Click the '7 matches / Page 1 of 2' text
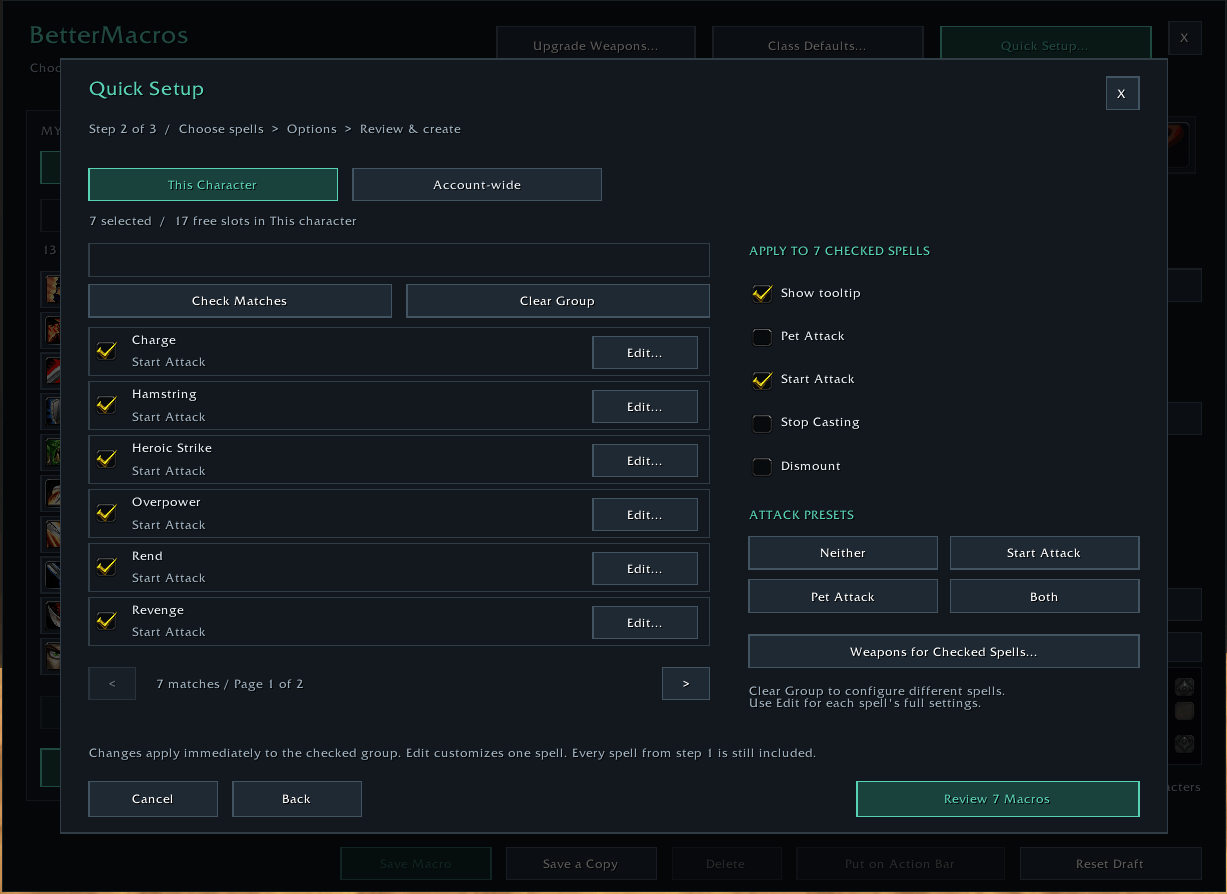This screenshot has height=894, width=1227. (x=230, y=684)
